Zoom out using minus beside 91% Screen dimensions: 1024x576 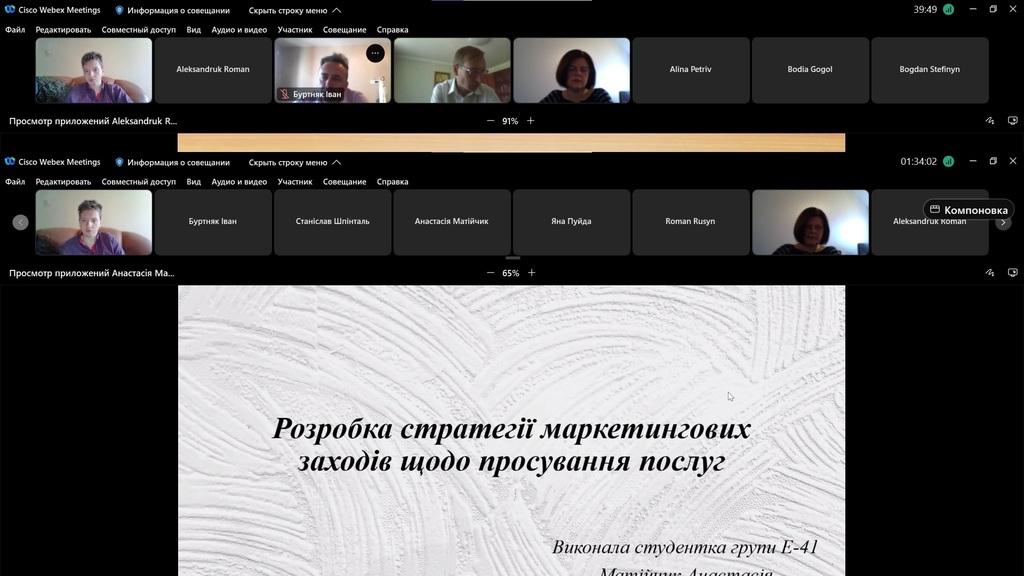coord(490,121)
